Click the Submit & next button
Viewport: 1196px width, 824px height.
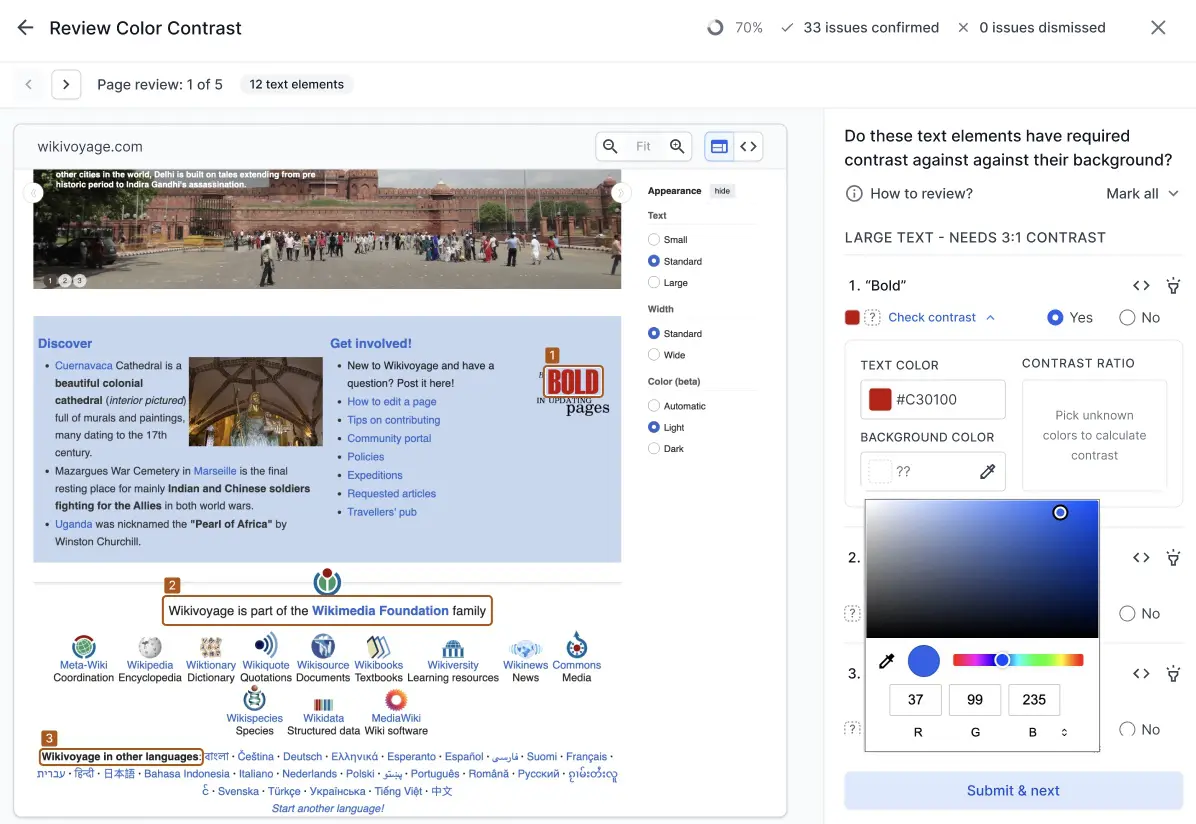tap(1013, 790)
